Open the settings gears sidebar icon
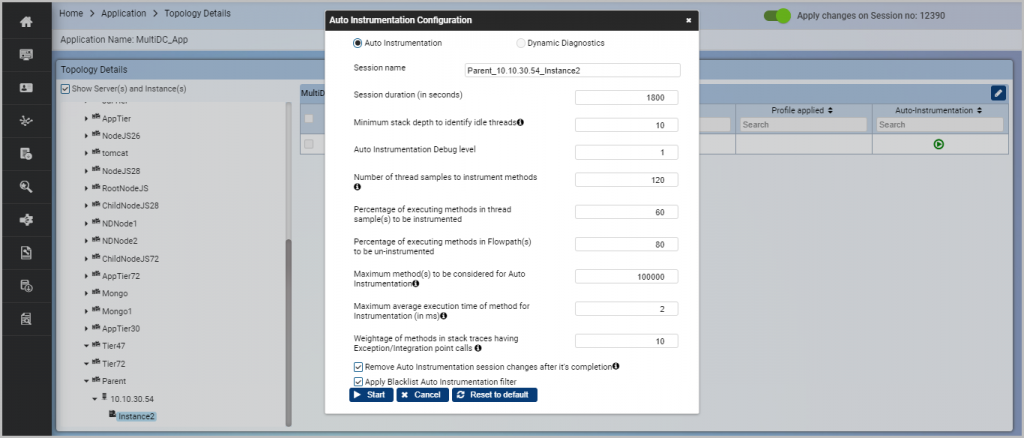Image resolution: width=1024 pixels, height=438 pixels. tap(26, 220)
